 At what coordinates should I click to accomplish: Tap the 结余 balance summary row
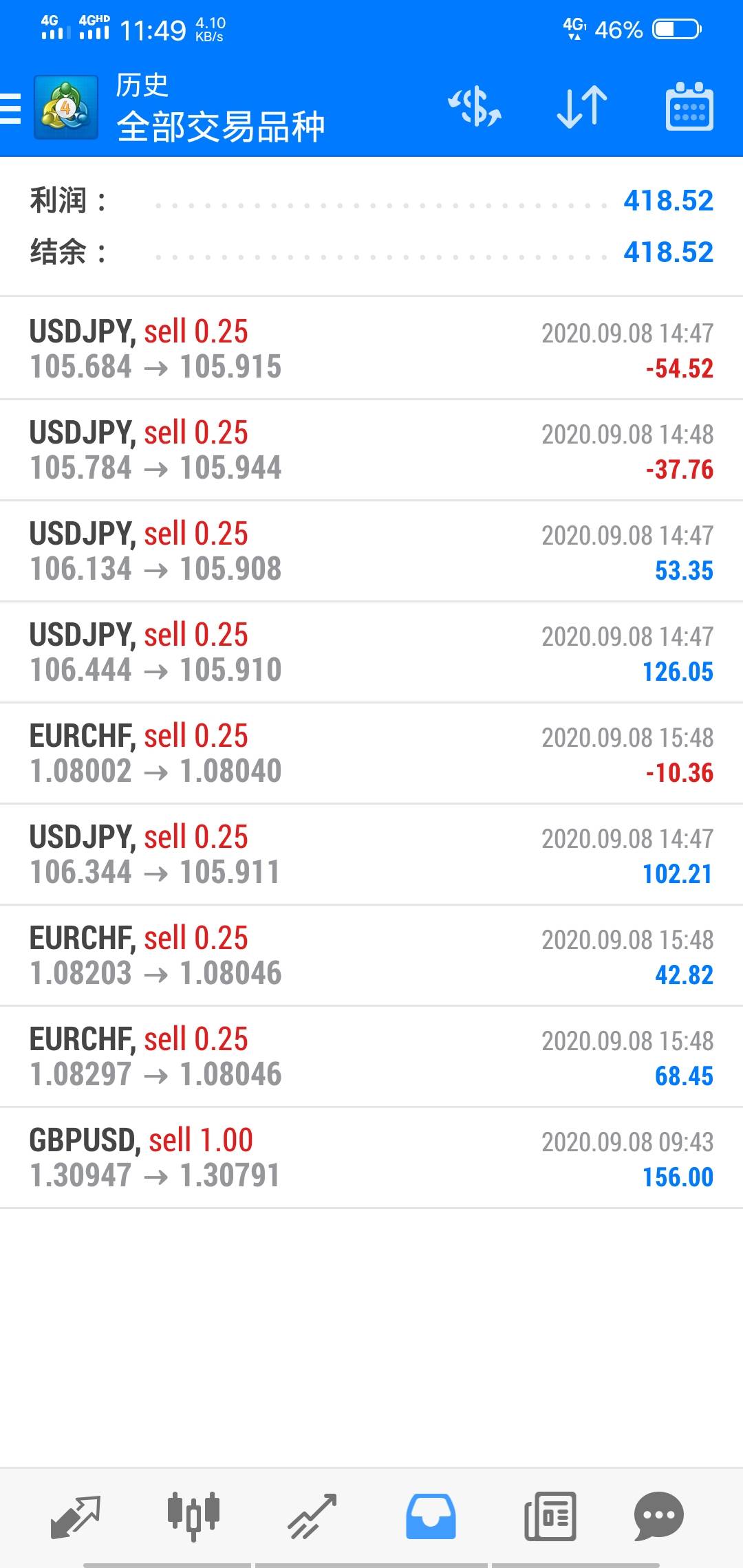pyautogui.click(x=371, y=252)
